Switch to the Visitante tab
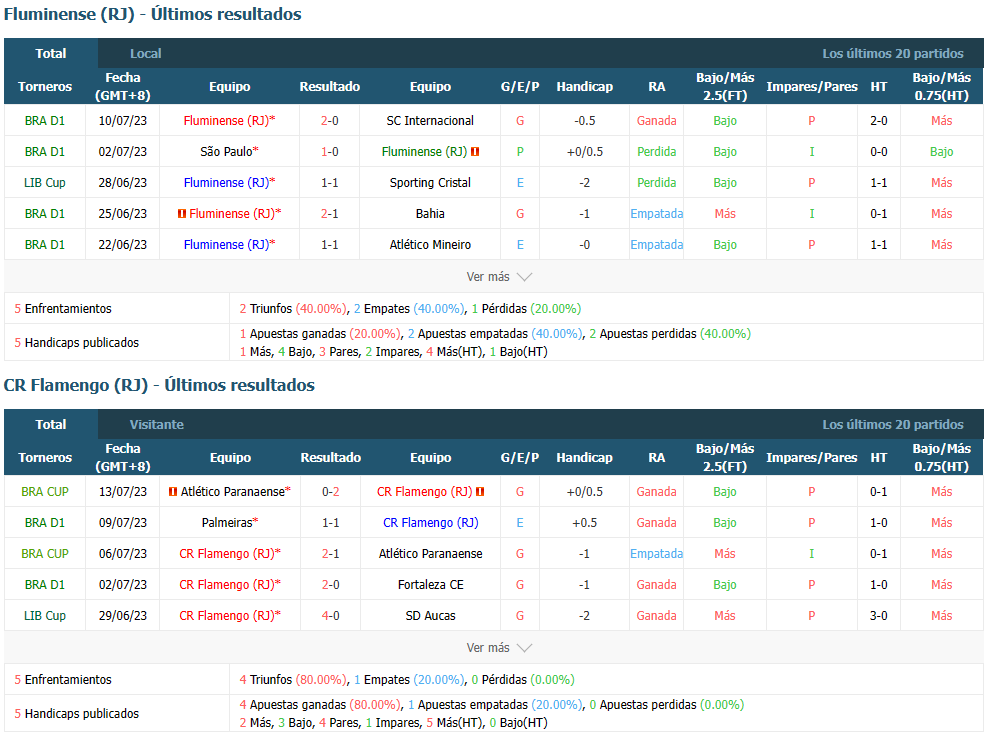The image size is (987, 738). tap(157, 424)
